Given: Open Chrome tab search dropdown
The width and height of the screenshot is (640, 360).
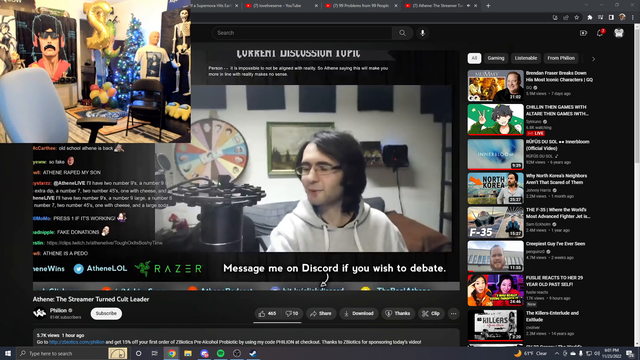Looking at the screenshot, I should 586,5.
